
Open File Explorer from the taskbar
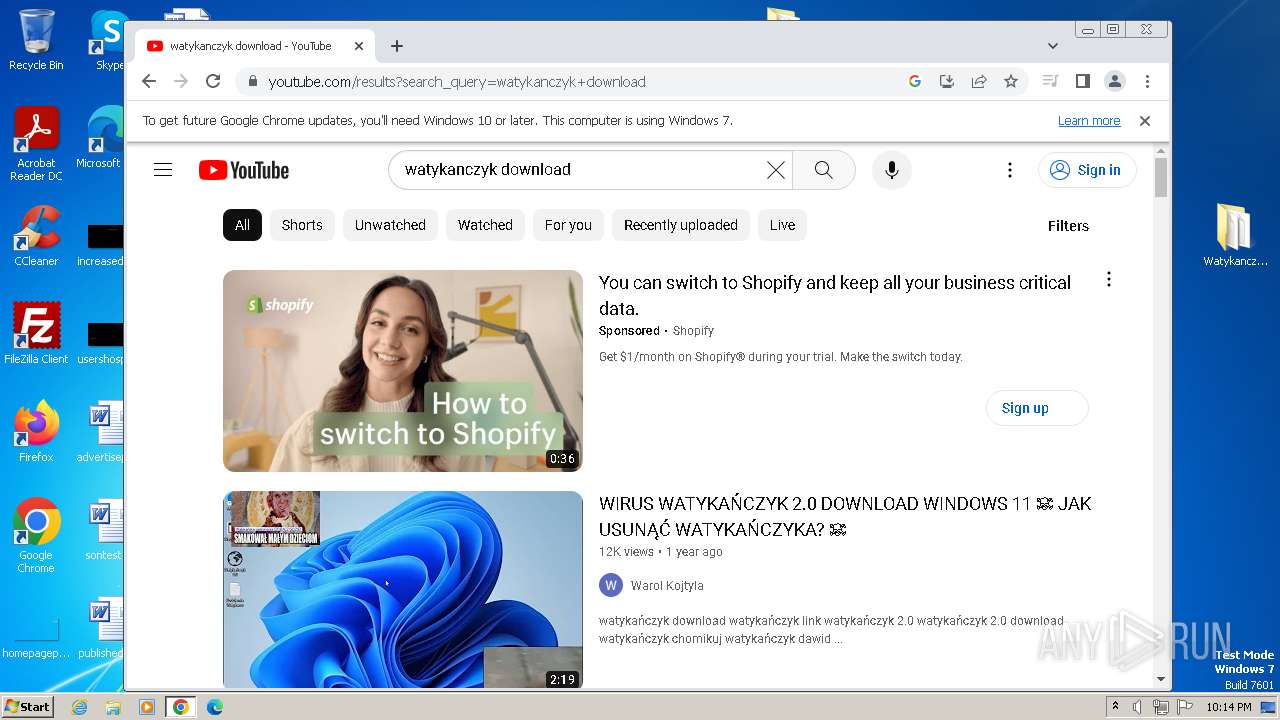click(x=113, y=707)
